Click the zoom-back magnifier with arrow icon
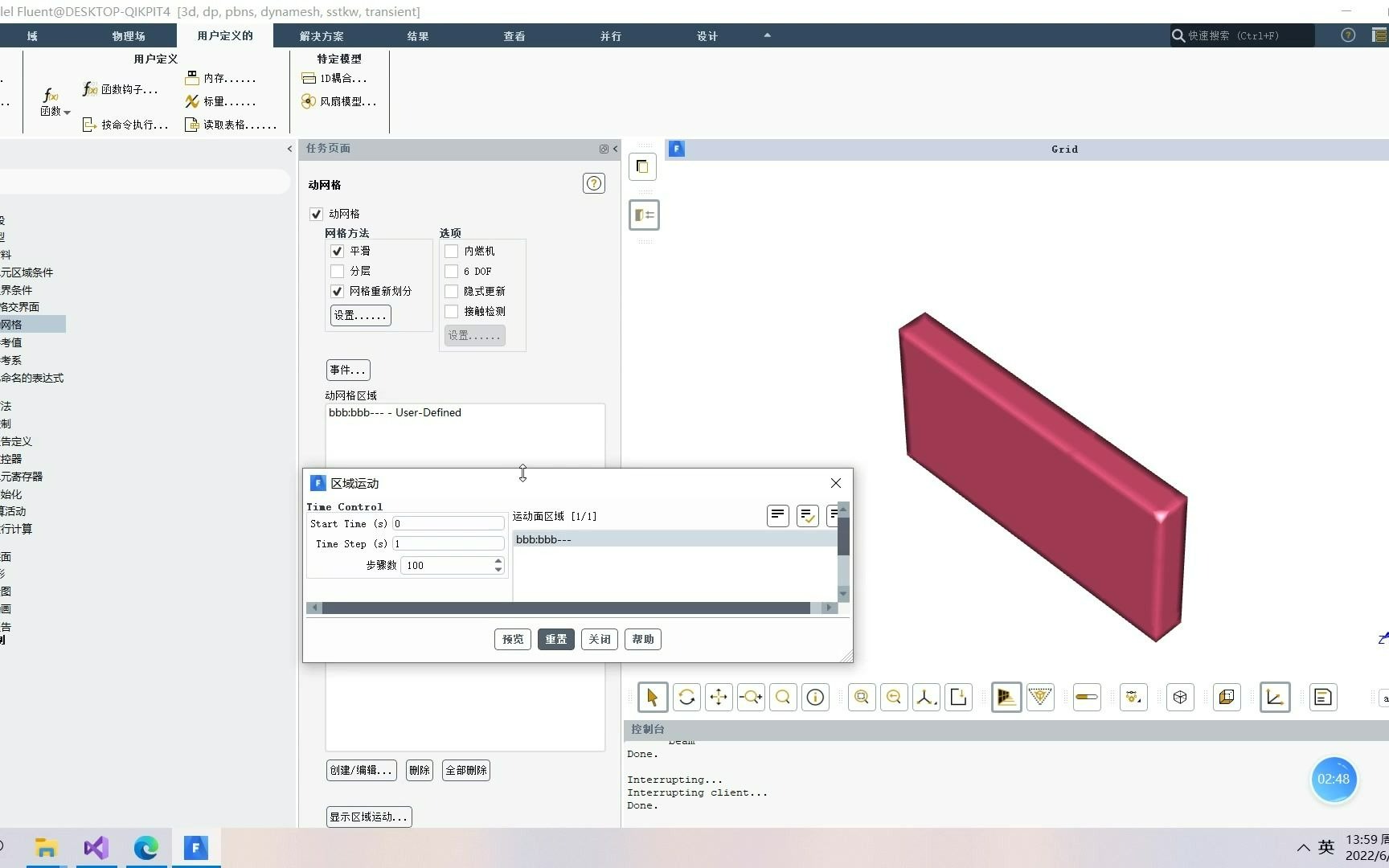 click(x=894, y=697)
